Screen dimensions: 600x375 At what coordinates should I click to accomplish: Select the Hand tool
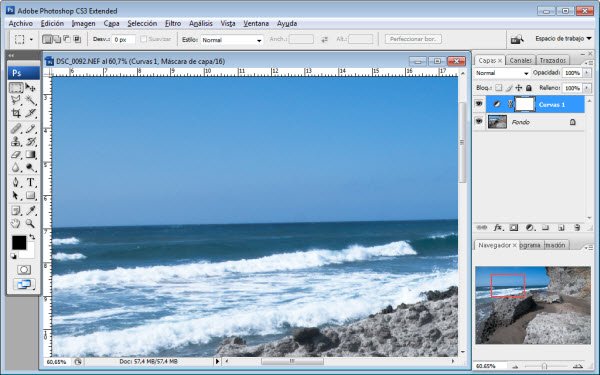(x=16, y=224)
